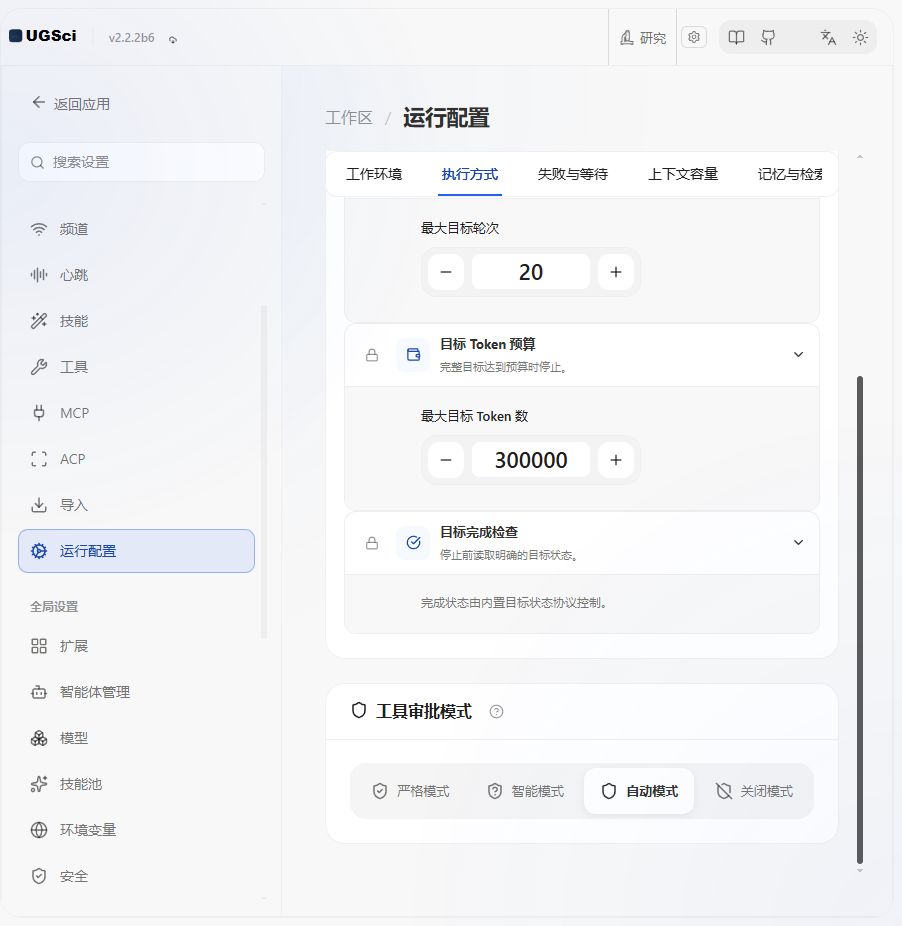Screen dimensions: 902x926
Task: Open 技能 in sidebar
Action: tap(136, 321)
